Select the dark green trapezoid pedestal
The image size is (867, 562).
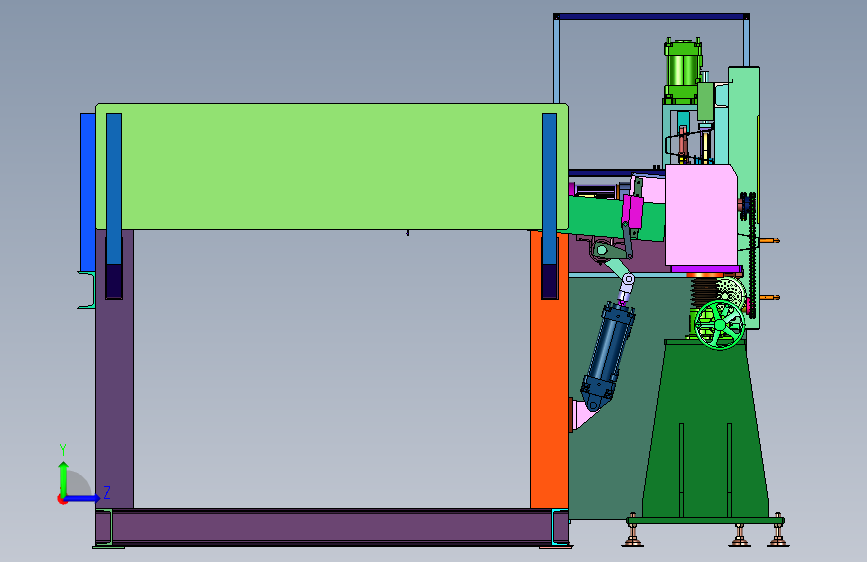tap(705, 429)
